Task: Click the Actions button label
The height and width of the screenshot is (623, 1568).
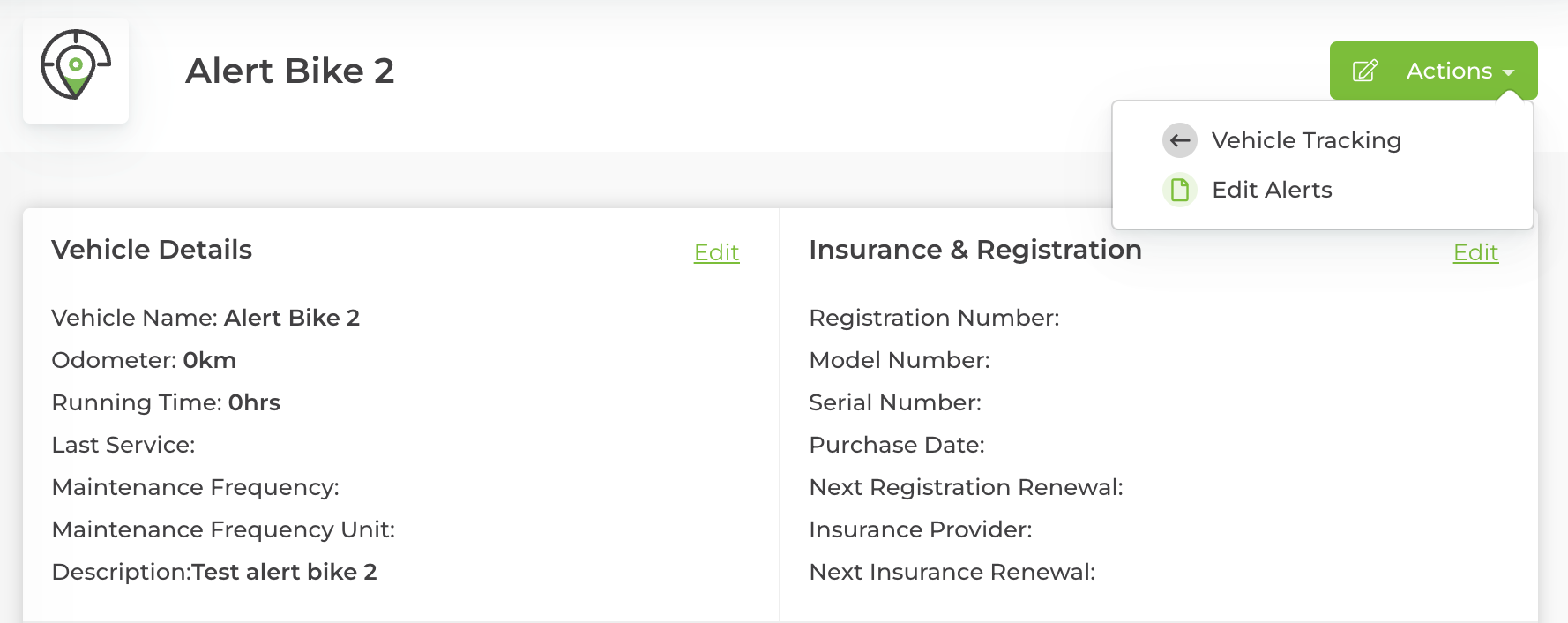Action: (1449, 71)
